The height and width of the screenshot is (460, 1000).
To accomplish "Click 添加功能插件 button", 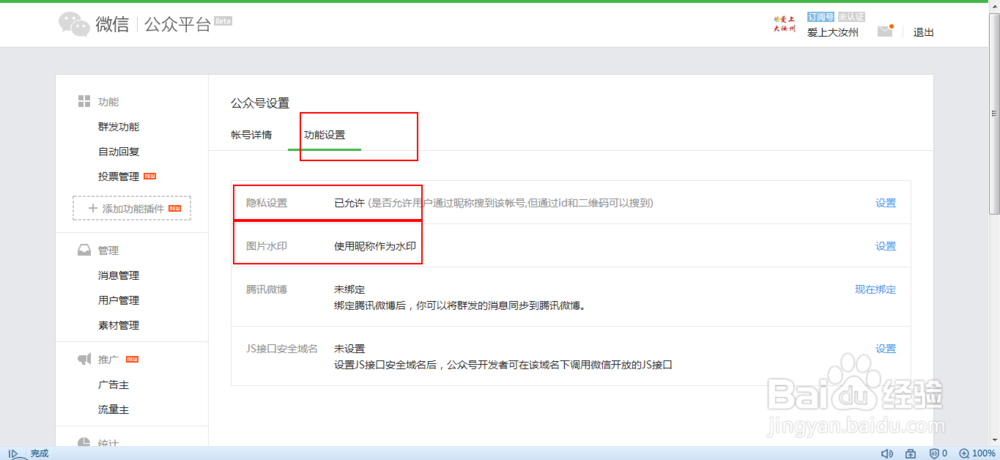I will click(x=132, y=208).
